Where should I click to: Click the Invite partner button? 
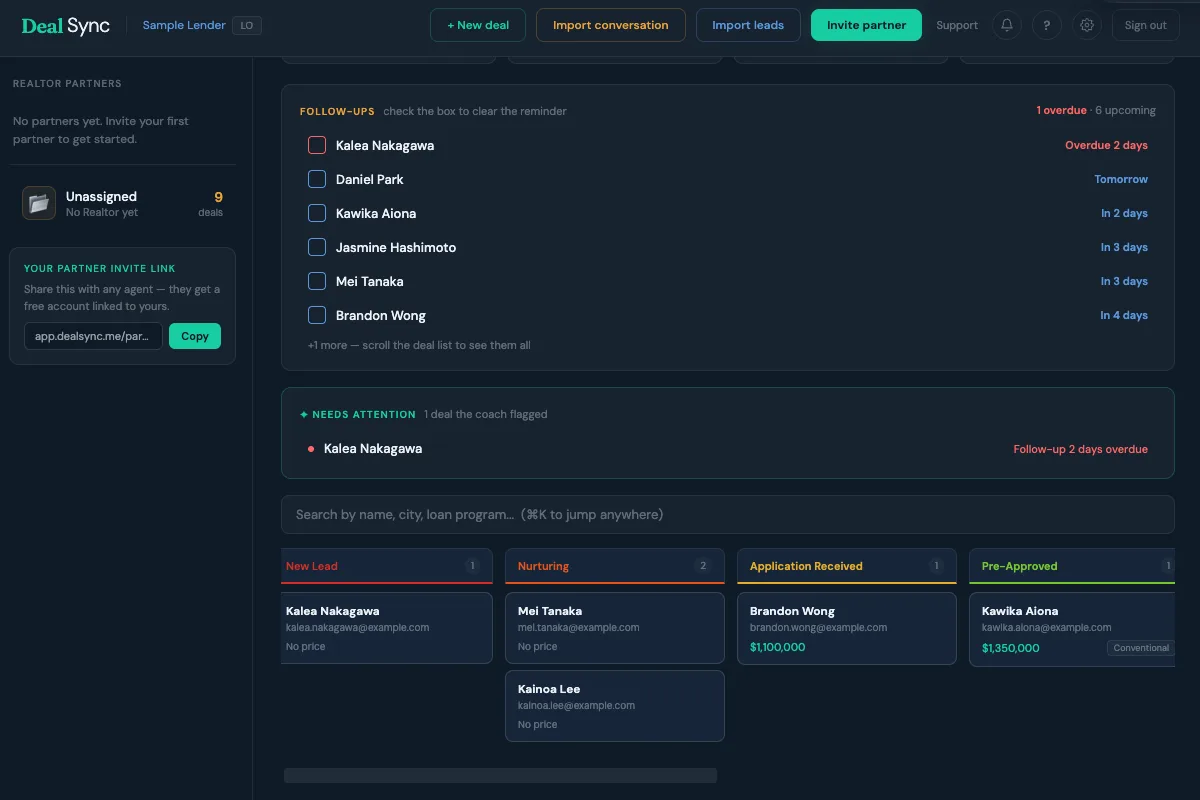(x=866, y=25)
